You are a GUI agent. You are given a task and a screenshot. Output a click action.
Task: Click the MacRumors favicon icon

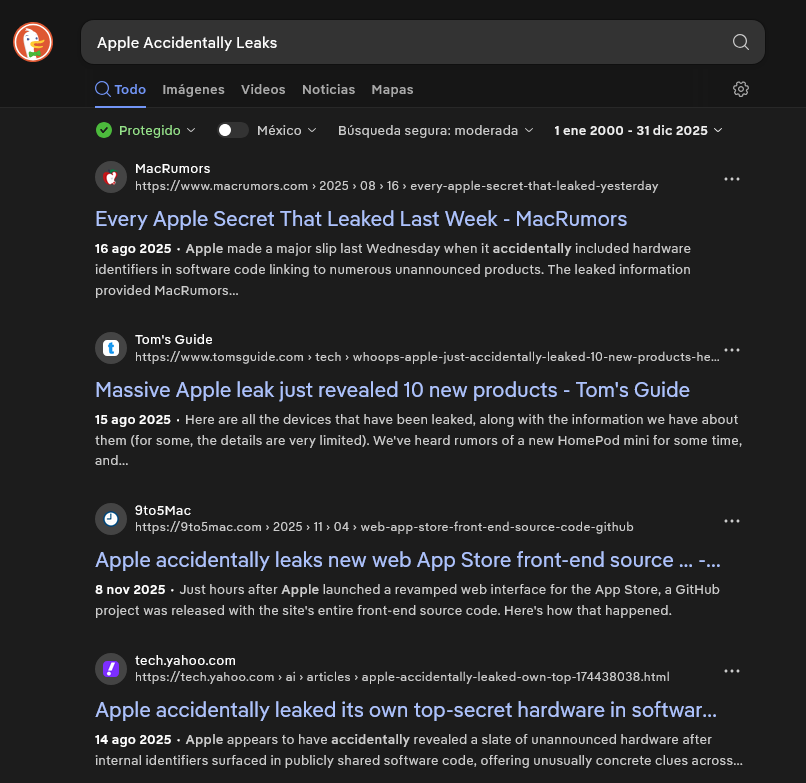point(111,178)
